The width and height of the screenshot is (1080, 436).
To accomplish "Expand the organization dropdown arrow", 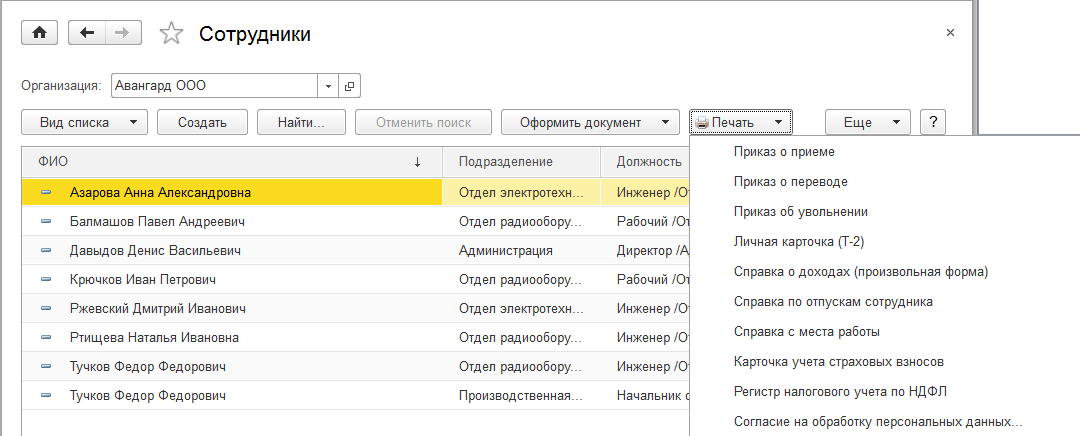I will tap(328, 86).
